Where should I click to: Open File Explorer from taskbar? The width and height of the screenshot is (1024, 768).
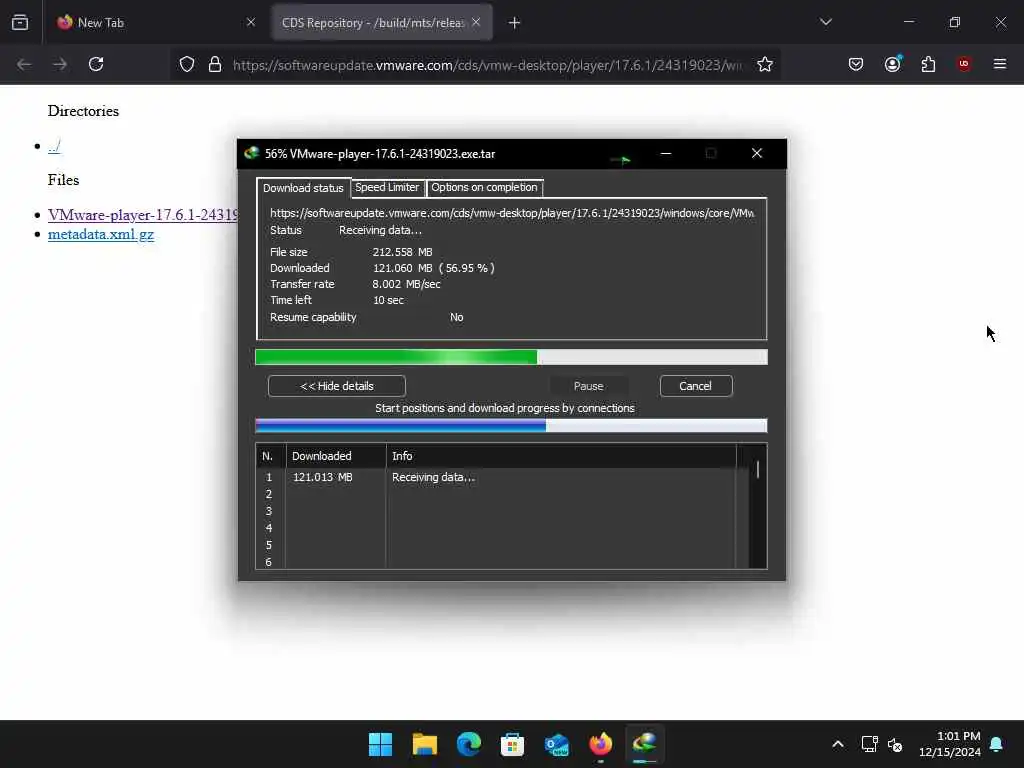click(x=424, y=744)
